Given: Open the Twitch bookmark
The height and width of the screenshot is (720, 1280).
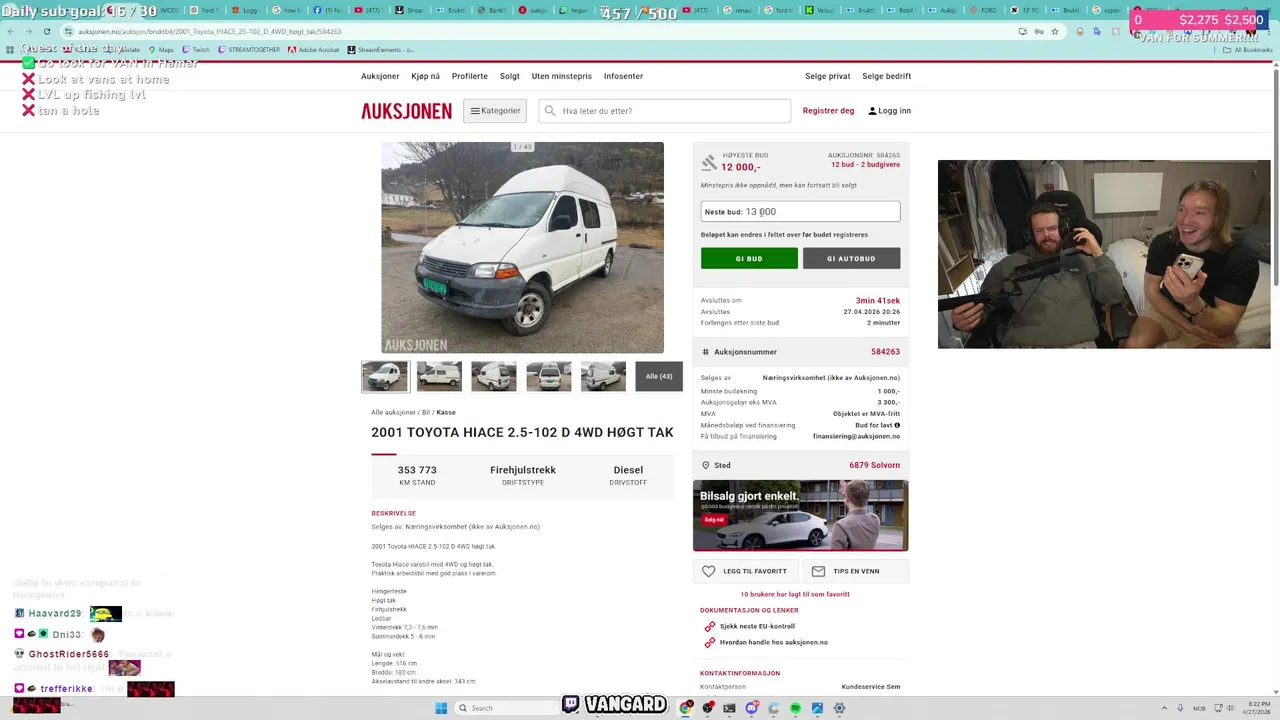Looking at the screenshot, I should point(196,49).
